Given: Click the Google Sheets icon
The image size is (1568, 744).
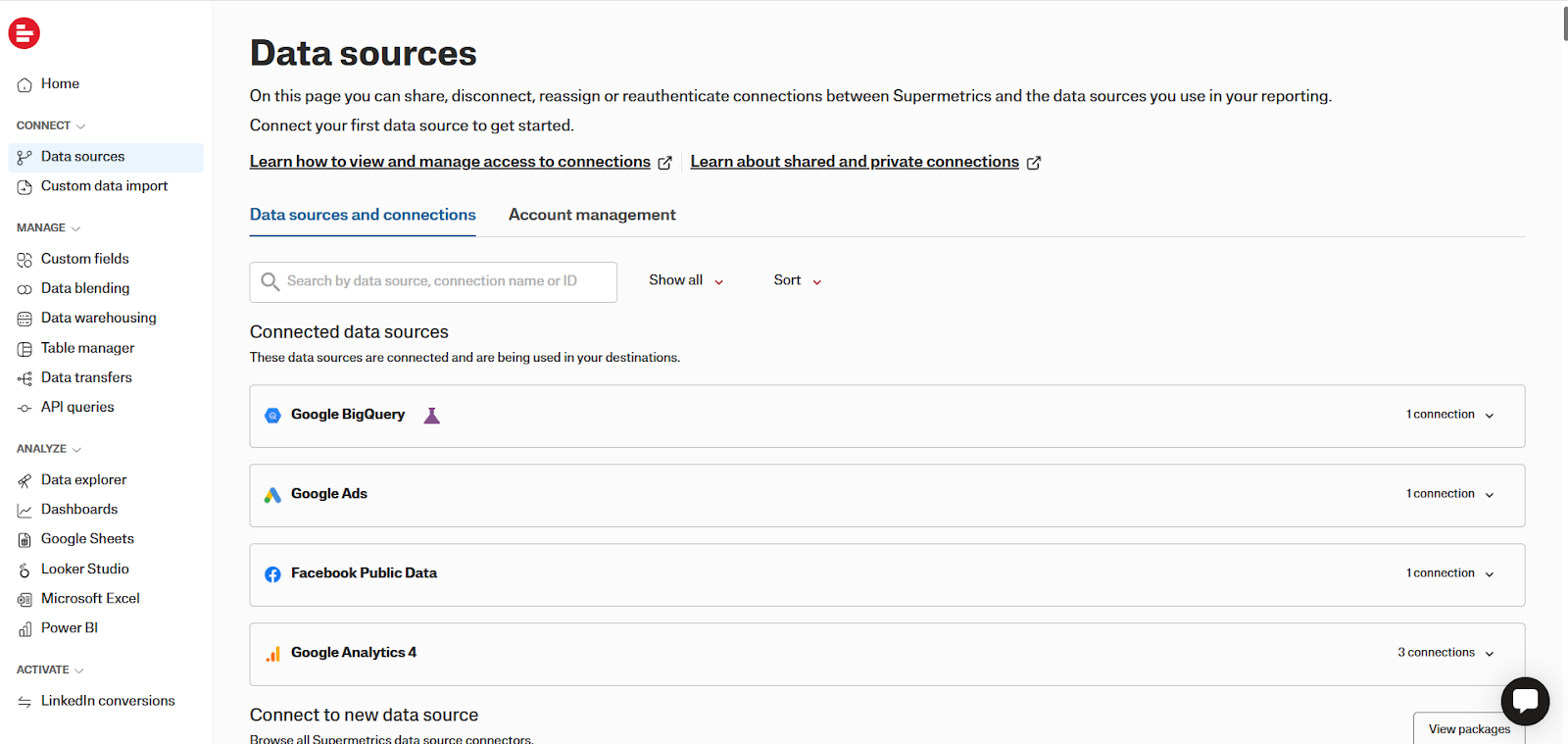Looking at the screenshot, I should pos(24,540).
